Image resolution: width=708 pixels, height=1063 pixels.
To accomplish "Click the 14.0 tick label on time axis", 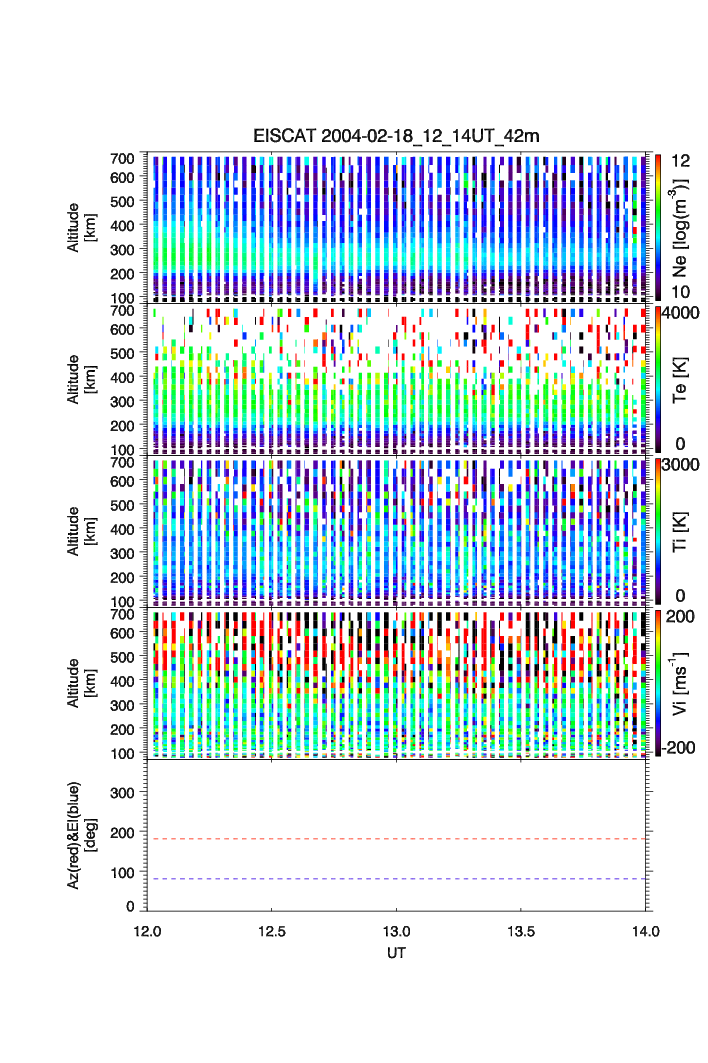I will coord(647,930).
